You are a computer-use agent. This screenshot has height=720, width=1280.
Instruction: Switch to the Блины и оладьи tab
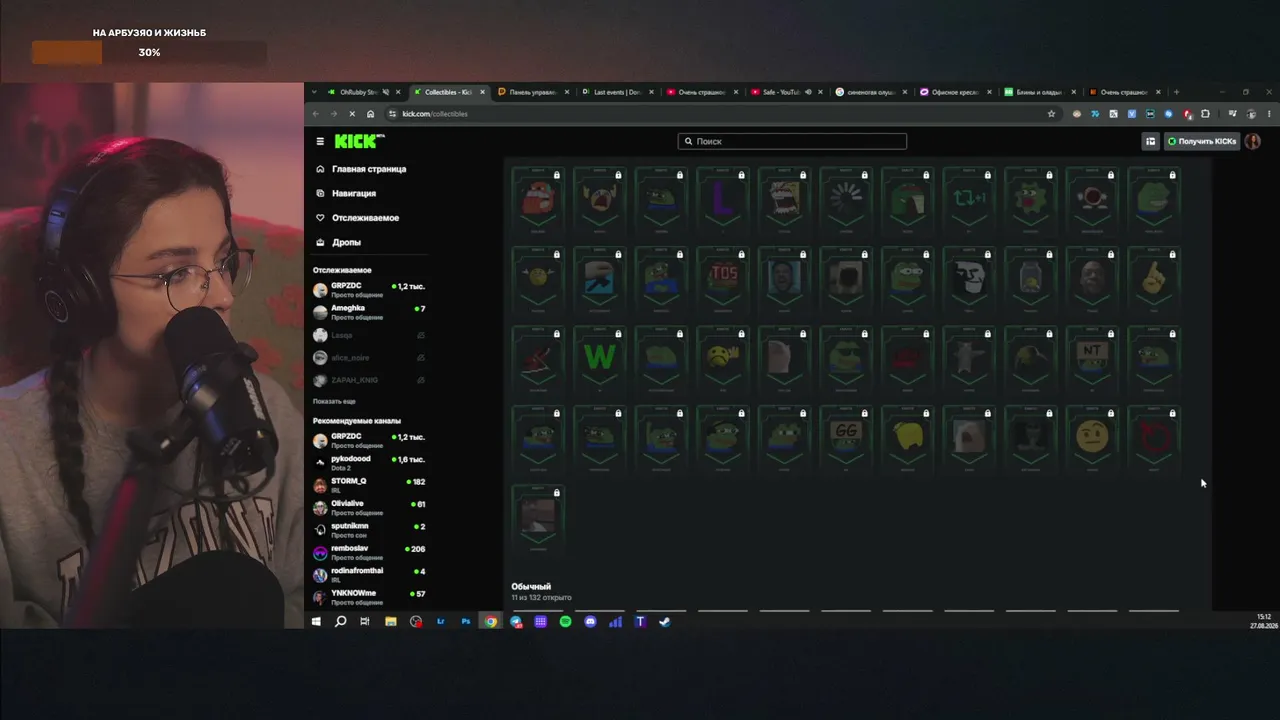pyautogui.click(x=1039, y=92)
